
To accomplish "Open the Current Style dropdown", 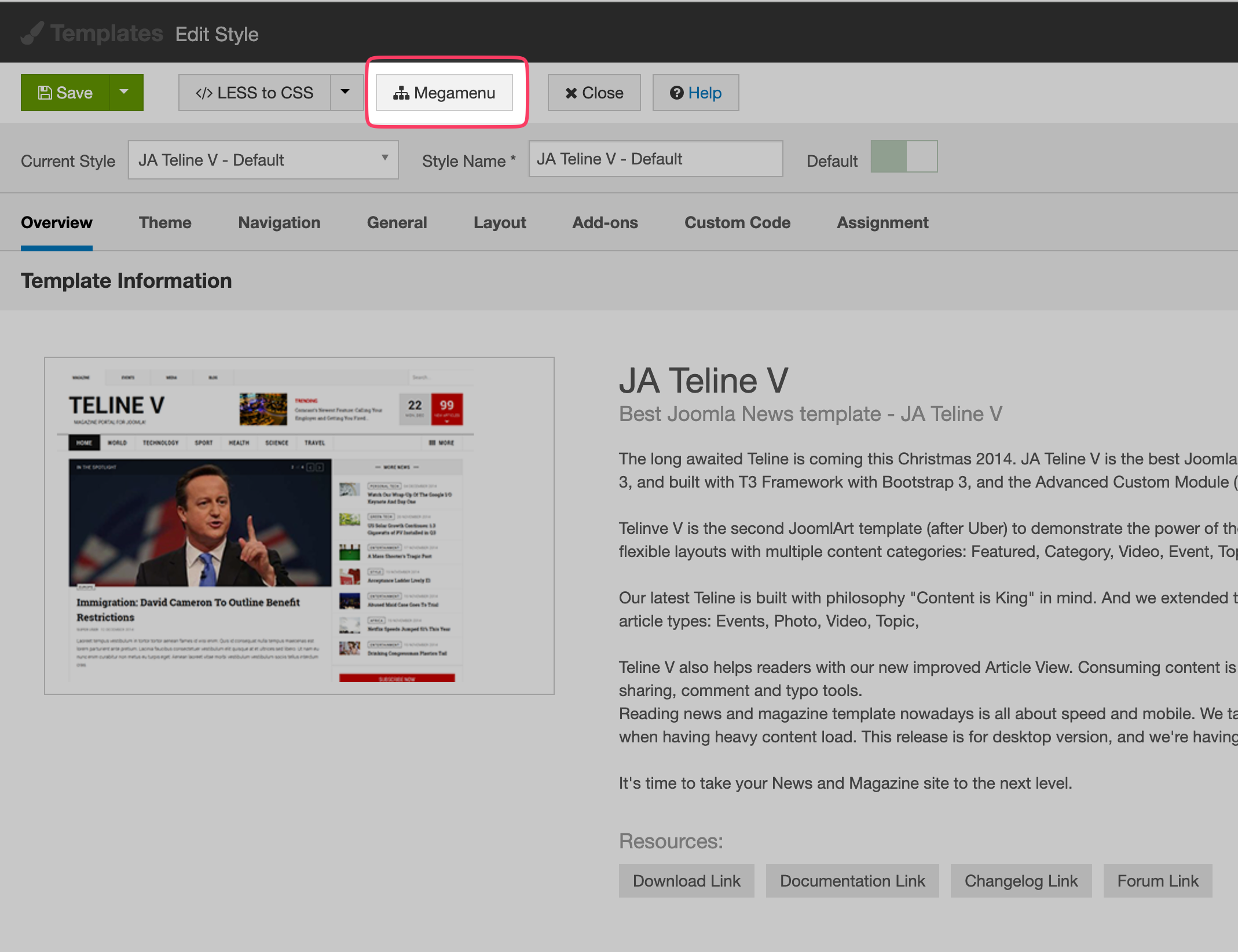I will (x=263, y=160).
